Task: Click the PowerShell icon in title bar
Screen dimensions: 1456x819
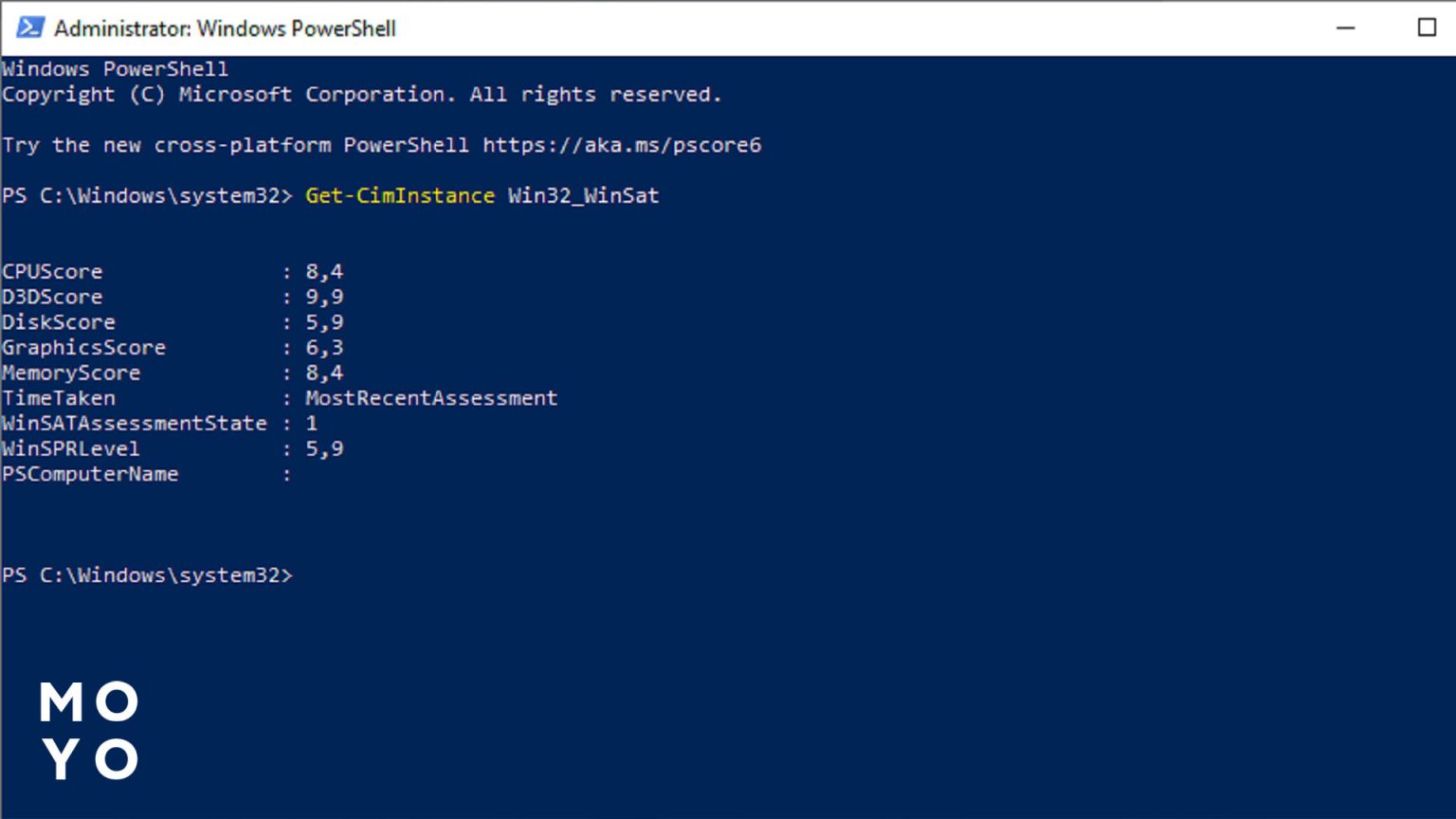Action: point(29,27)
